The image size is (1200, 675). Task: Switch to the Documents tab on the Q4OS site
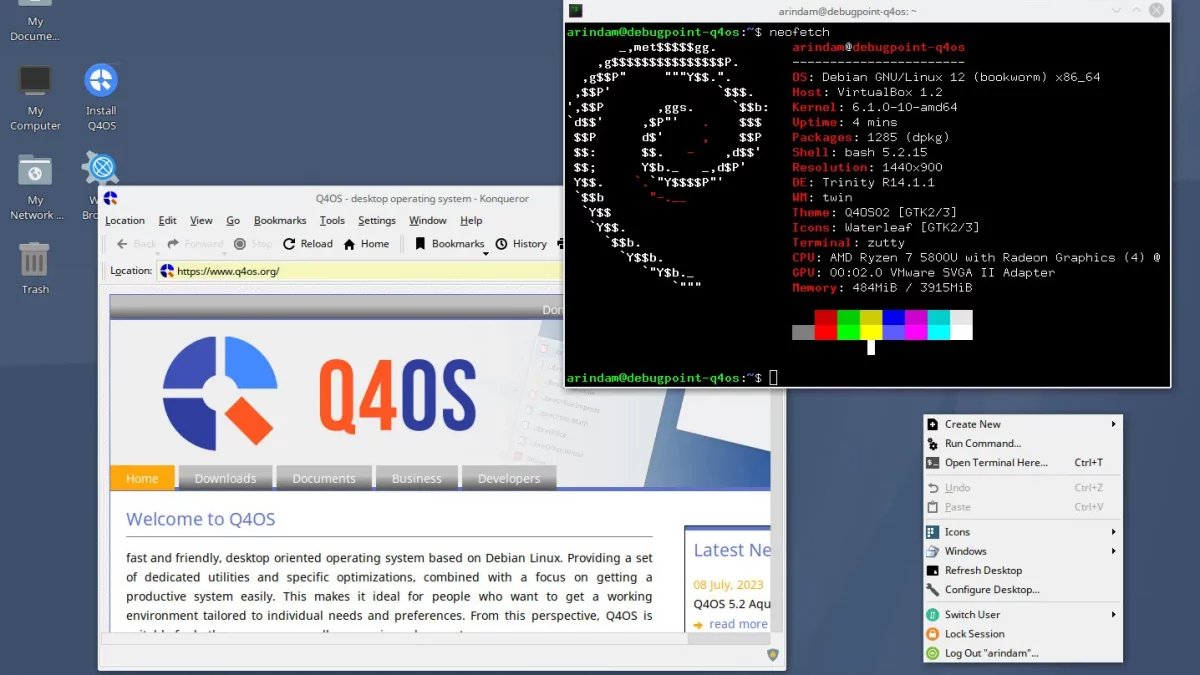(324, 478)
